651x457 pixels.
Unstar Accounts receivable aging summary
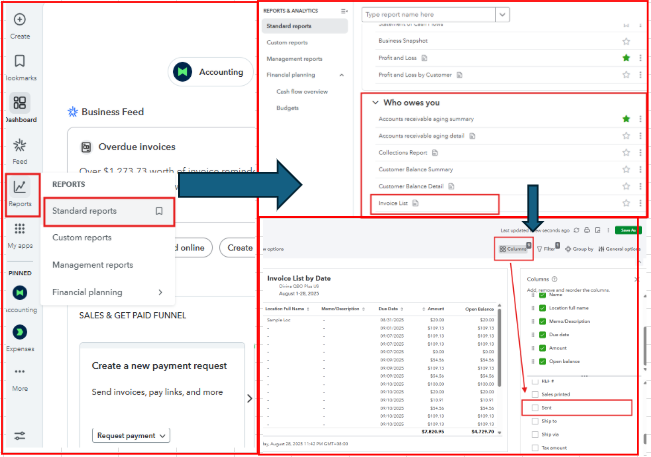(626, 119)
